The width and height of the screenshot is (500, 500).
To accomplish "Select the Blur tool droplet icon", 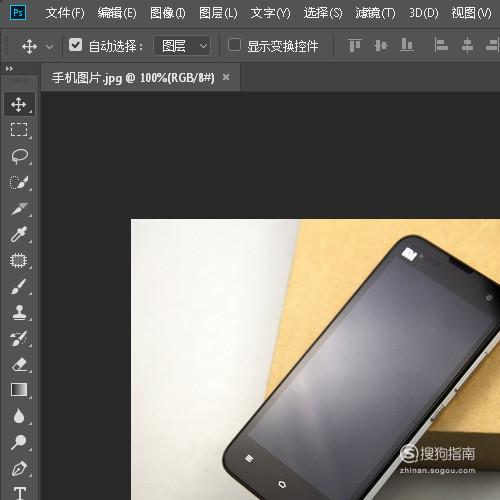I will (19, 416).
